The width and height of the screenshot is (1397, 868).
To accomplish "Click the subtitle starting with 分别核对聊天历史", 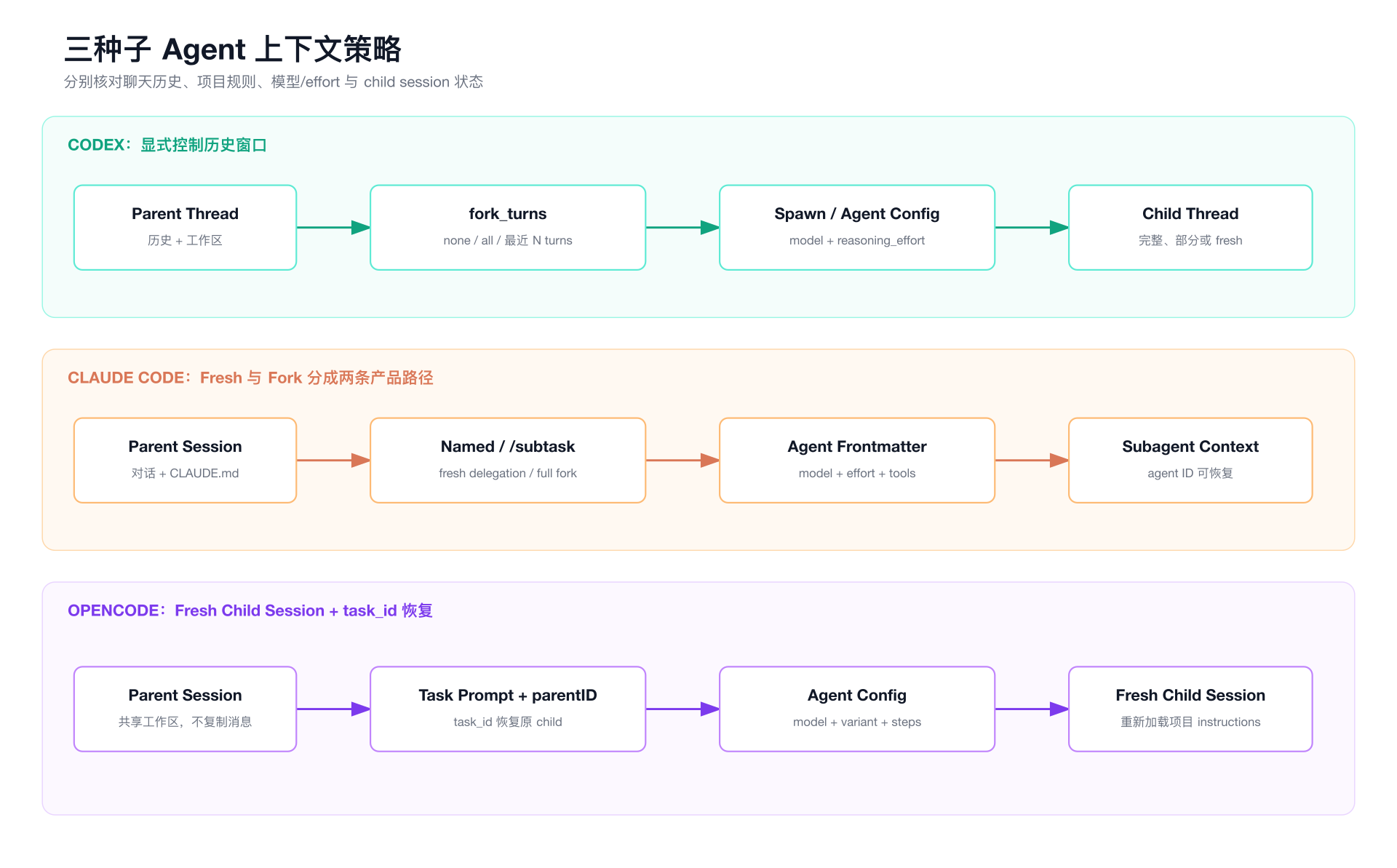I will point(274,82).
